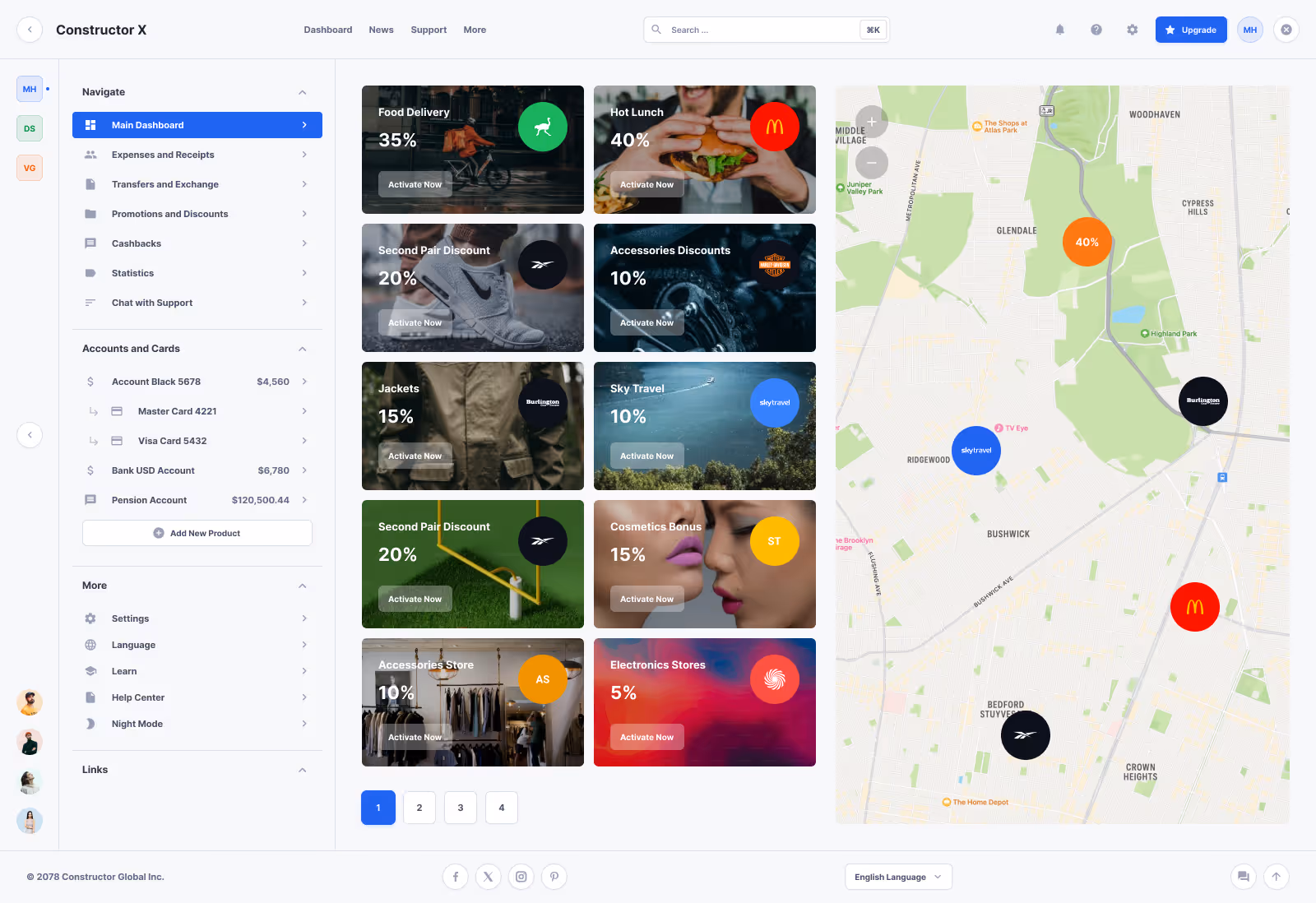Click the ostrich logo on Food Delivery card
Screen dimensions: 1316x903
click(x=543, y=127)
